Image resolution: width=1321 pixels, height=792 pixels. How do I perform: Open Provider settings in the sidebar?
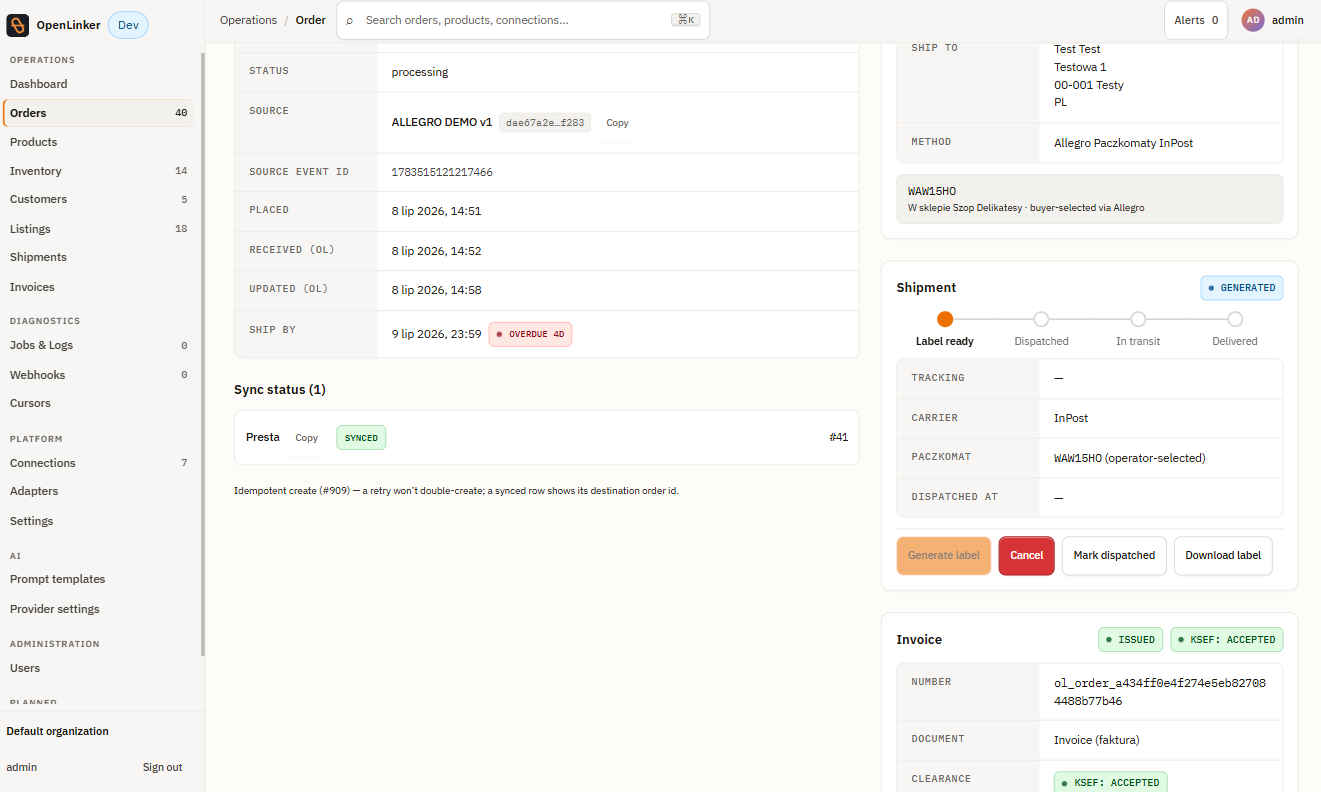pos(98,609)
